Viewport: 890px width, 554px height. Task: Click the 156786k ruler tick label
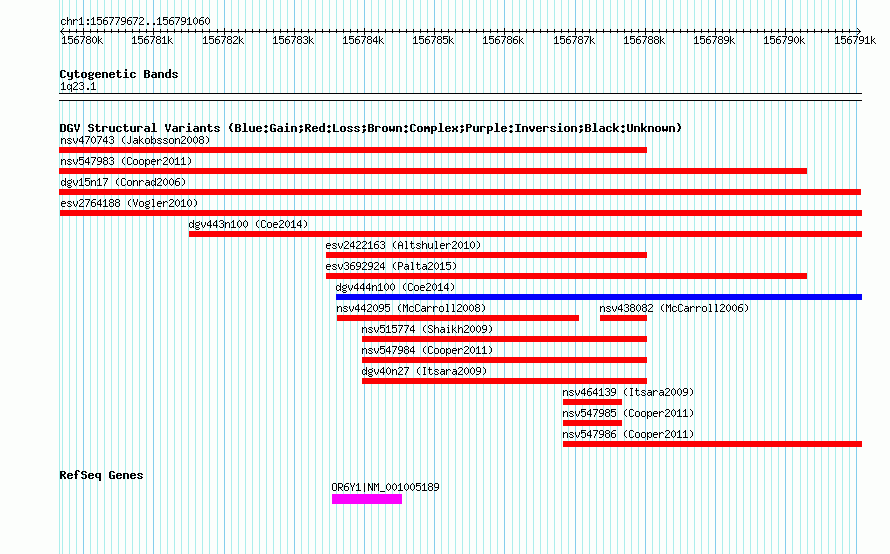tap(503, 40)
